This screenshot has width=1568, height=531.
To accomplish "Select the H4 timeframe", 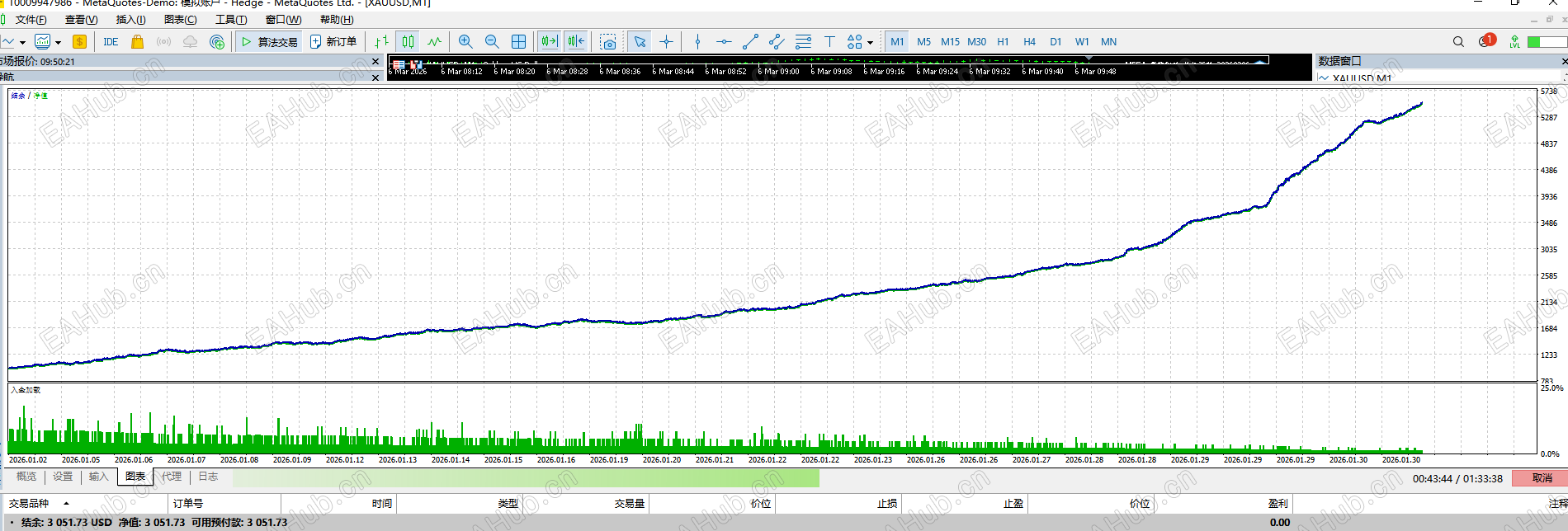I will pos(1029,41).
